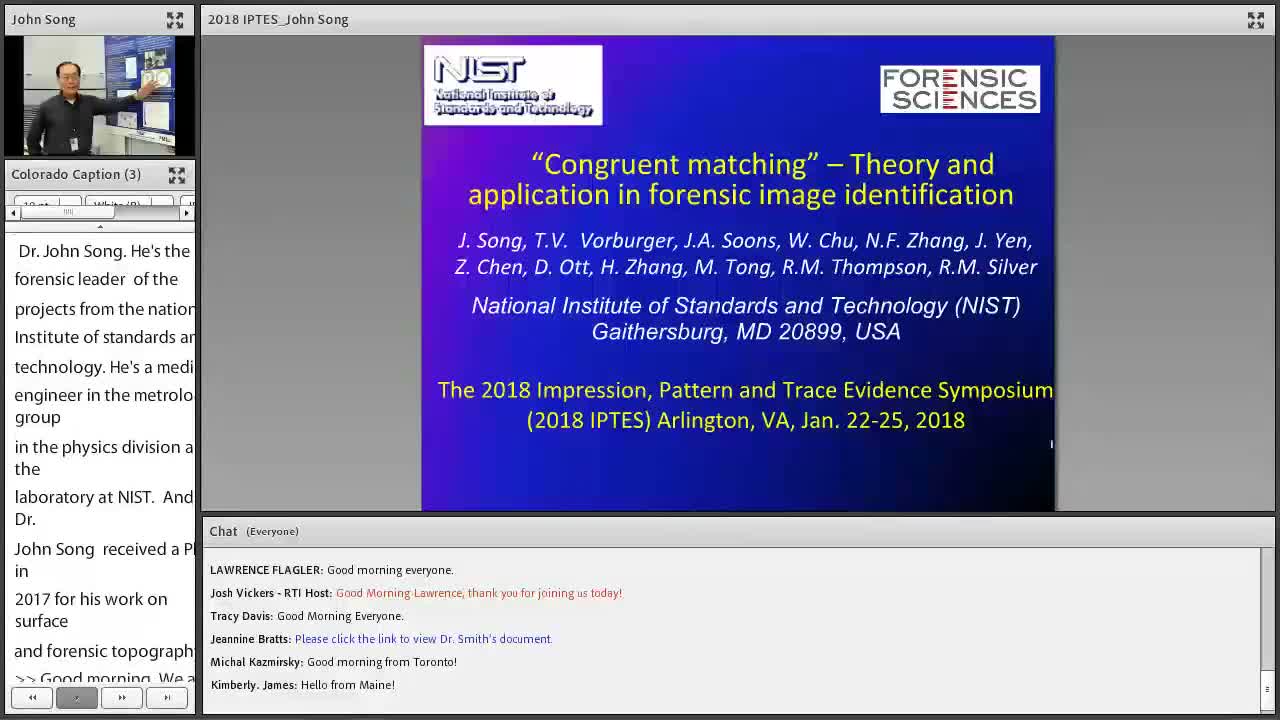The height and width of the screenshot is (720, 1280).
Task: Click the author line starting "J. Song, T.V. Vorburger"
Action: (x=745, y=241)
